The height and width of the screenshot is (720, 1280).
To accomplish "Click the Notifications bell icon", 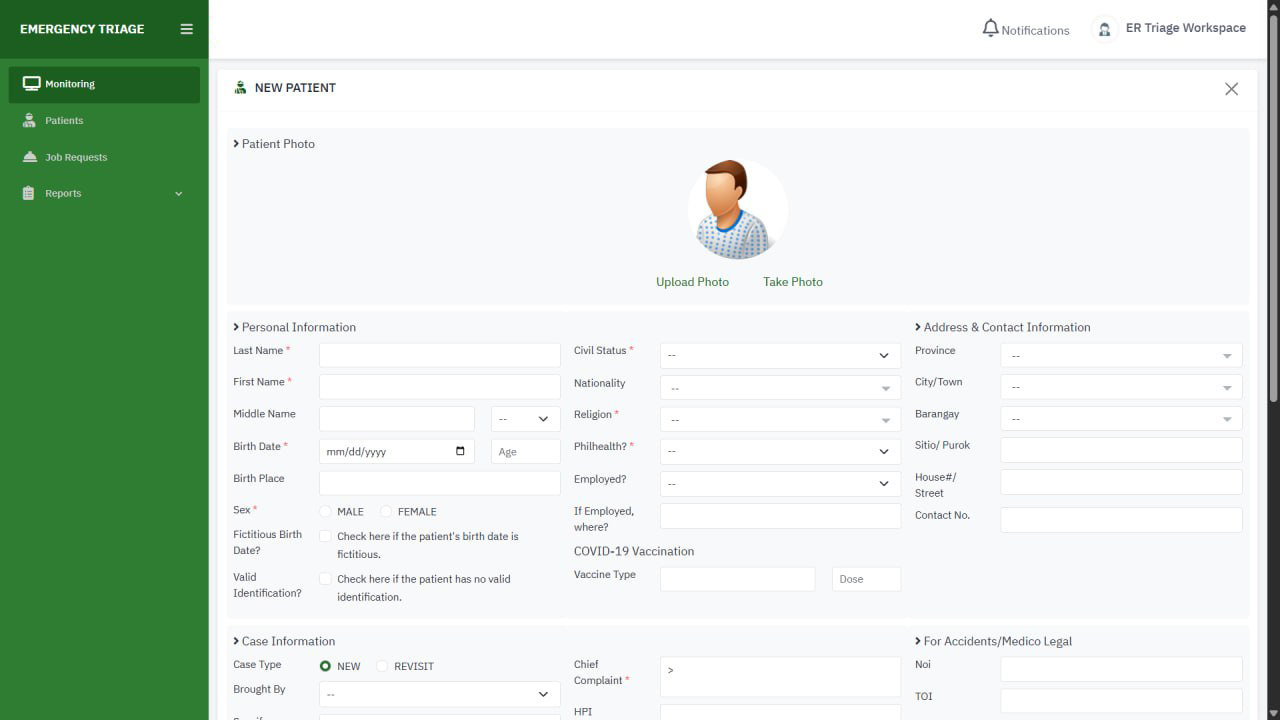I will (990, 29).
